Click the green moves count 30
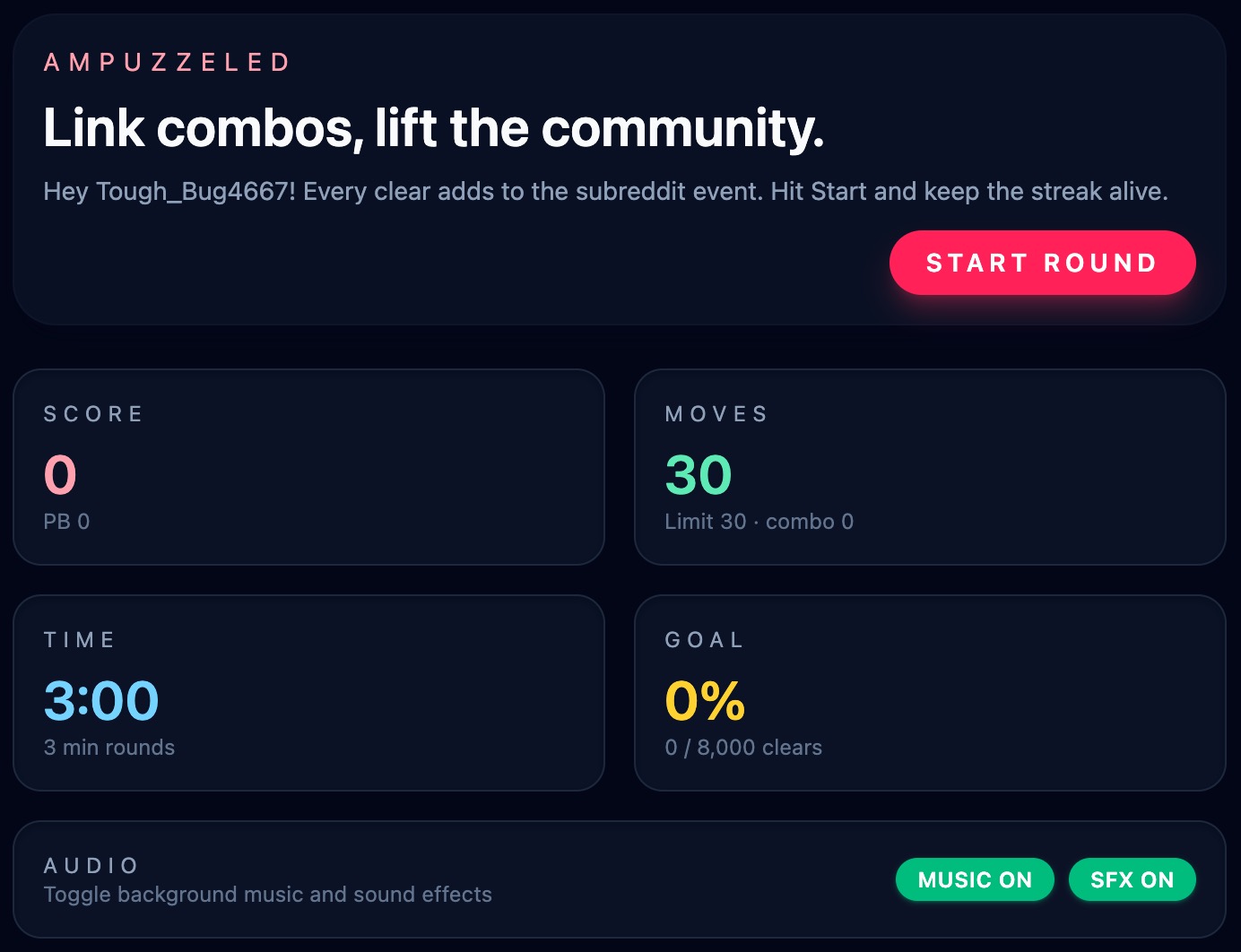This screenshot has height=952, width=1241. pyautogui.click(x=699, y=474)
